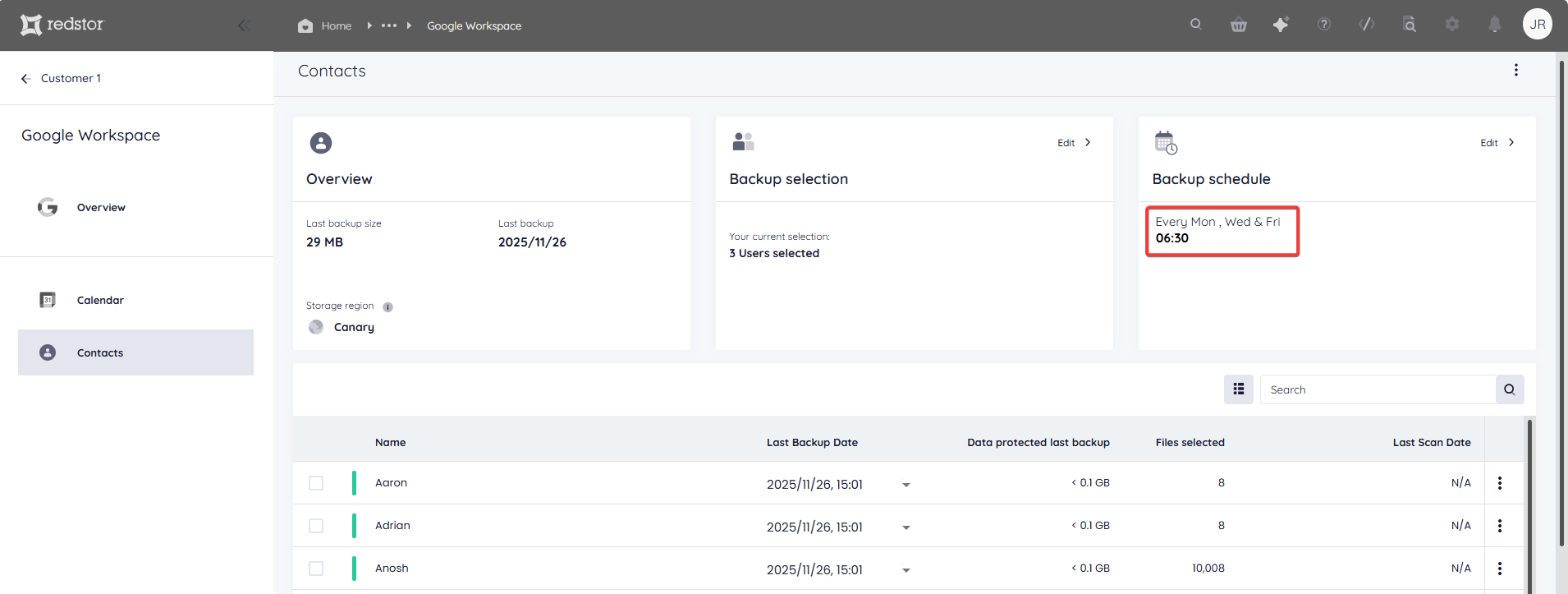The width and height of the screenshot is (1568, 594).
Task: Sort by Last Scan Date column header
Action: click(x=1432, y=442)
